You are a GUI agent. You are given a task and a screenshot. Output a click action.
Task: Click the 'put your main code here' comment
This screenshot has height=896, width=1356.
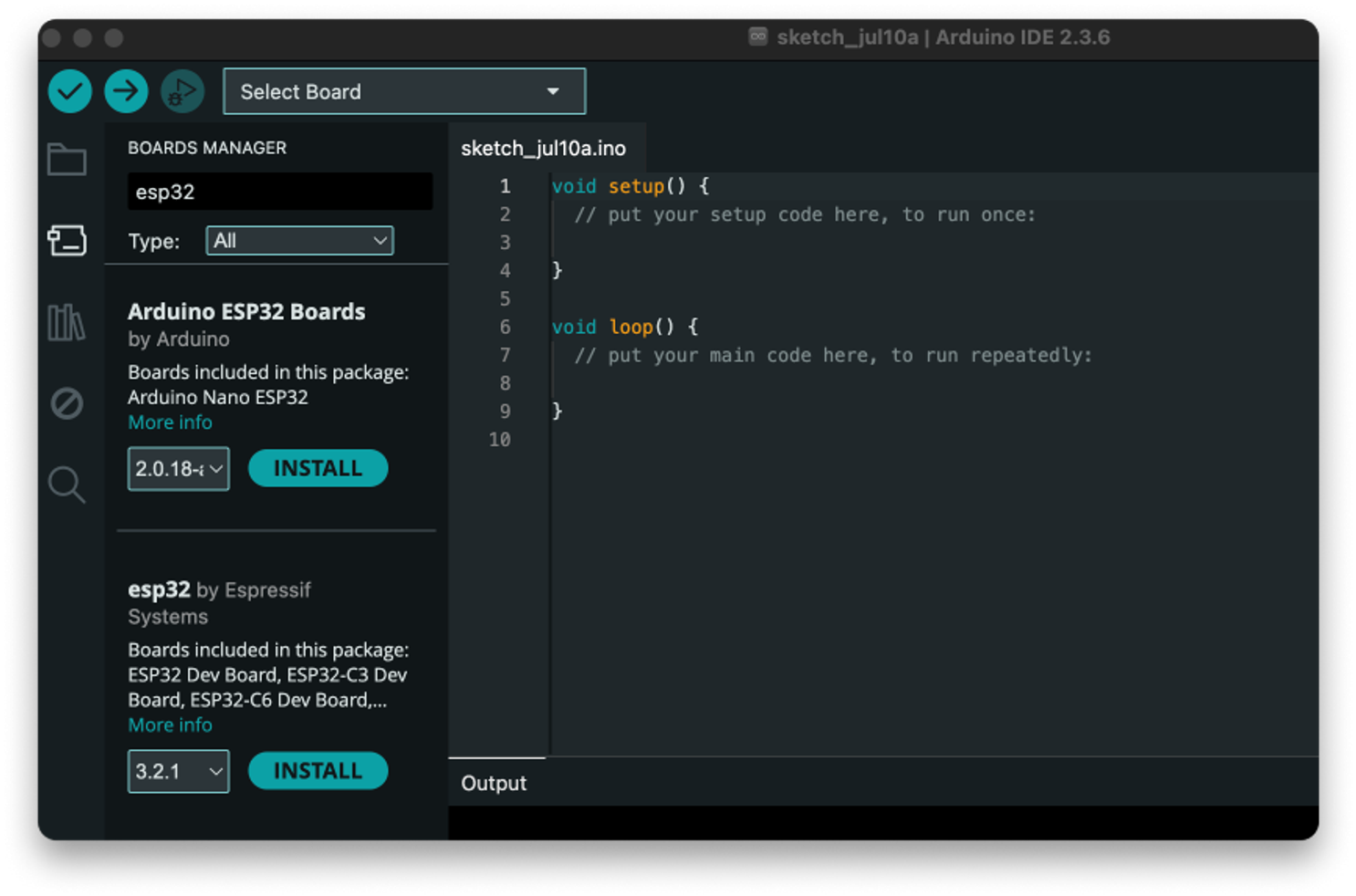(x=833, y=355)
